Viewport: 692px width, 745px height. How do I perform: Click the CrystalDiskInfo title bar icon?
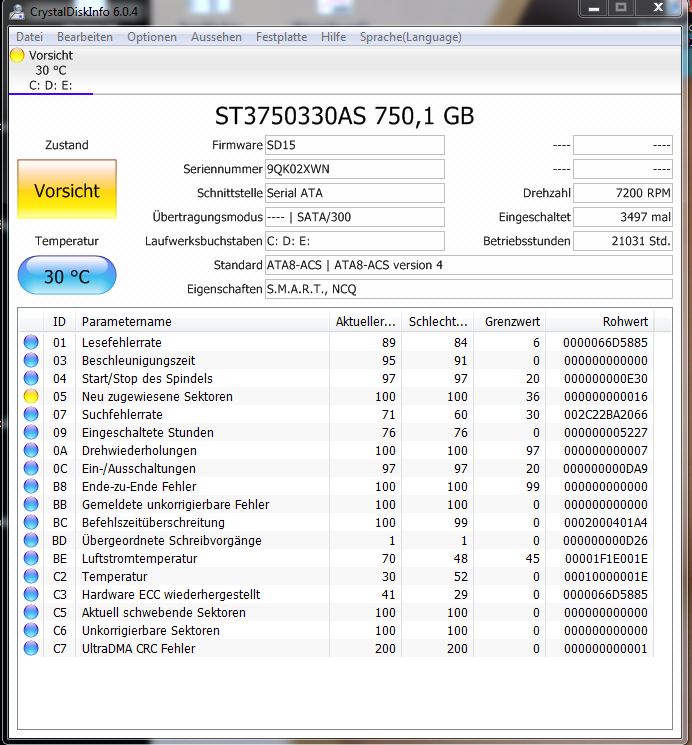pyautogui.click(x=17, y=12)
